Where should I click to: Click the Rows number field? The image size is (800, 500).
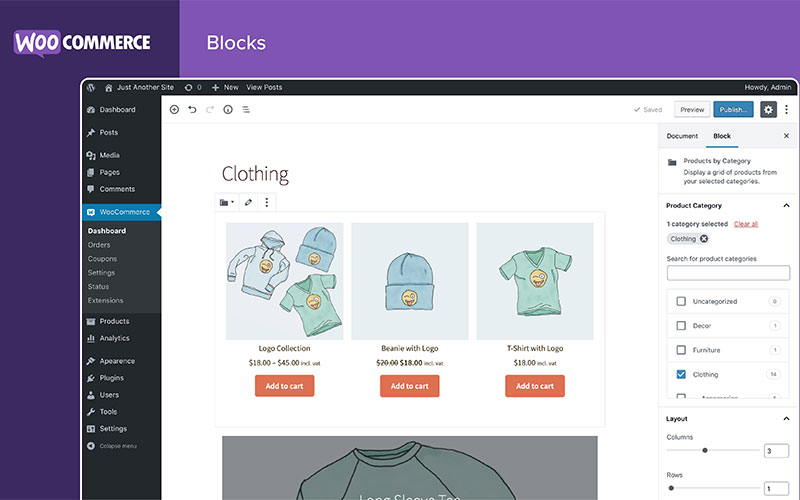(x=776, y=488)
